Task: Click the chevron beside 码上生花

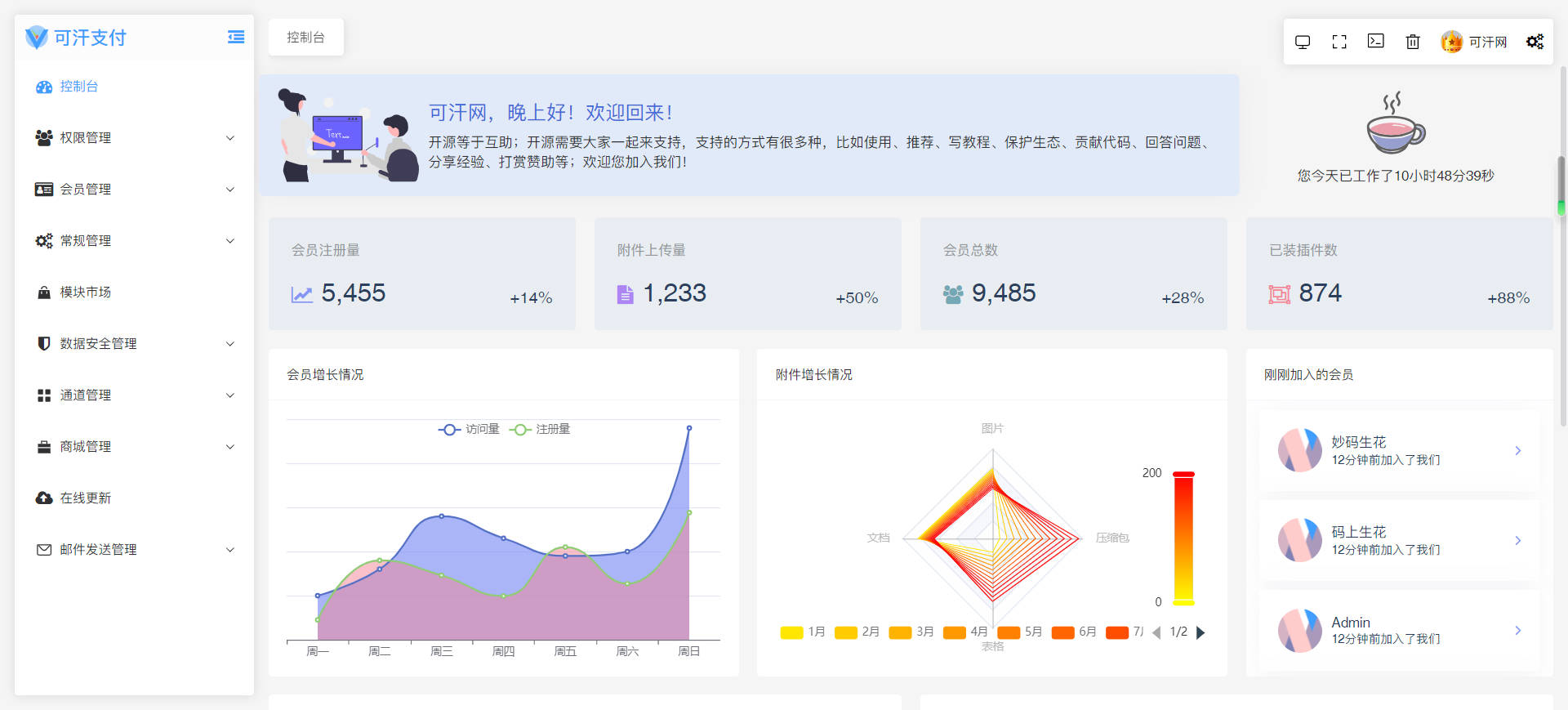Action: tap(1518, 541)
